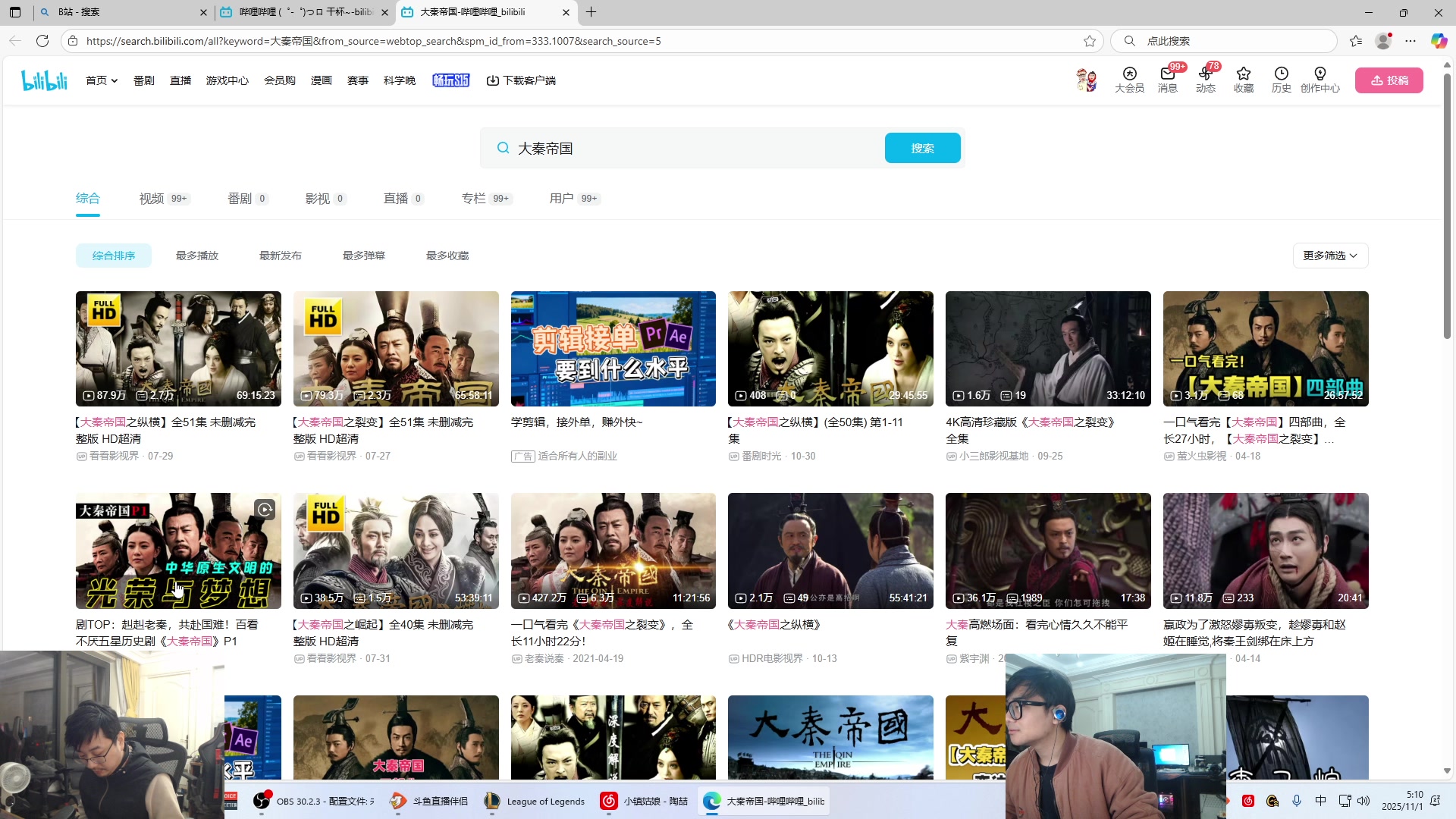The image size is (1456, 819).
Task: Open the 更多筛选 filter dropdown
Action: [x=1329, y=256]
